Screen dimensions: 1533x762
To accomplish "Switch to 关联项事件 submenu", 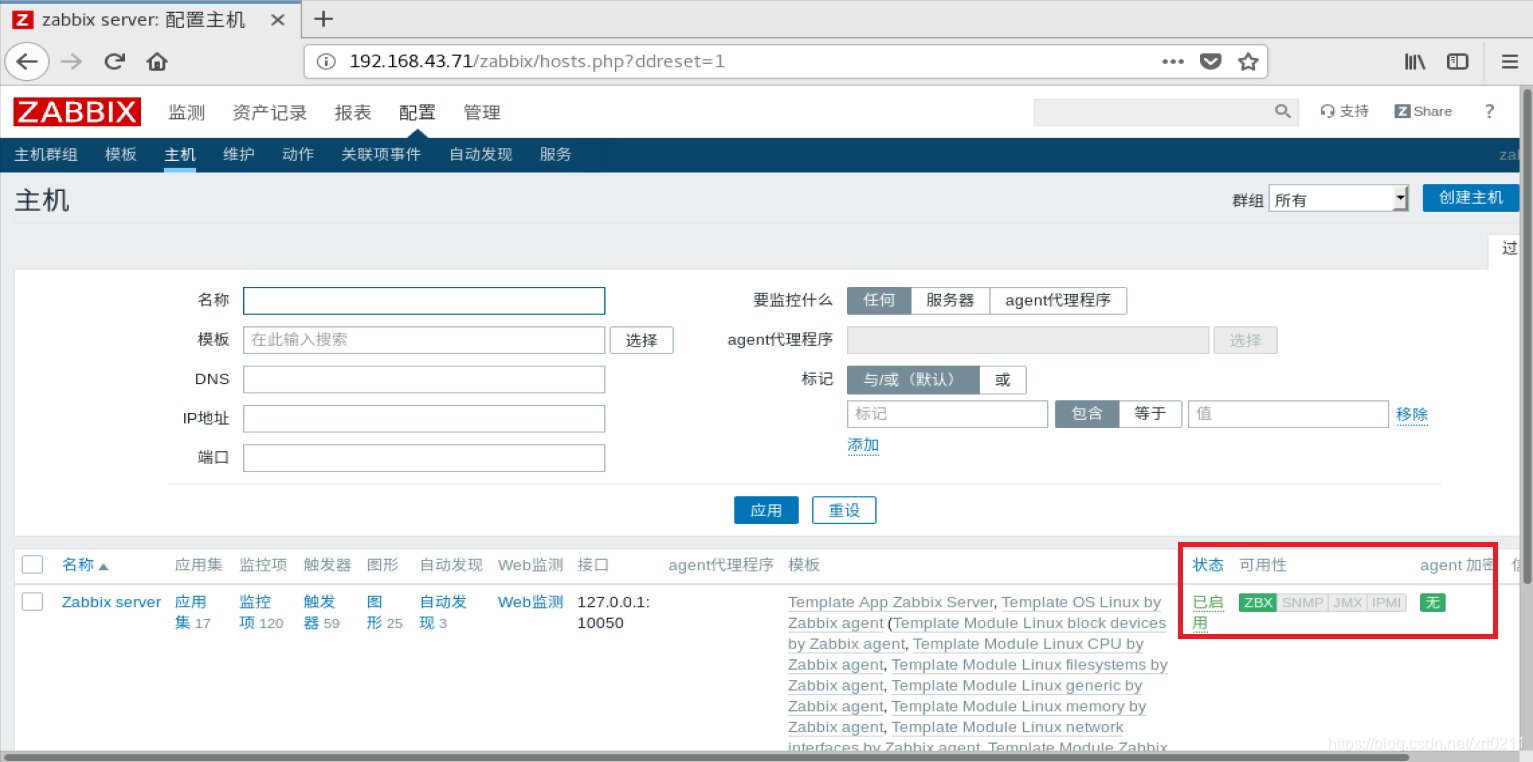I will coord(381,154).
